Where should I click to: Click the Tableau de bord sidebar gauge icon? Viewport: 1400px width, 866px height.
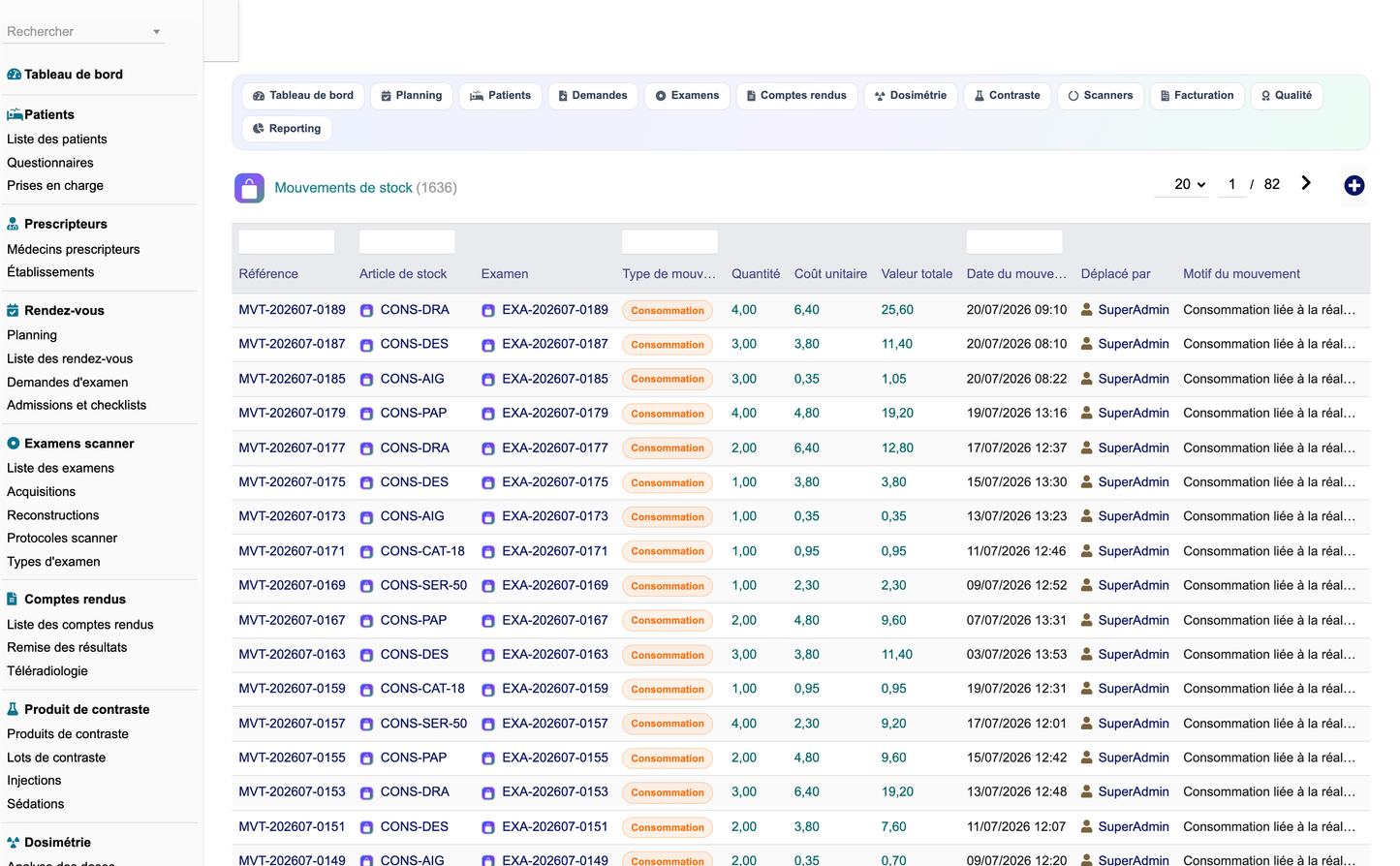click(14, 75)
